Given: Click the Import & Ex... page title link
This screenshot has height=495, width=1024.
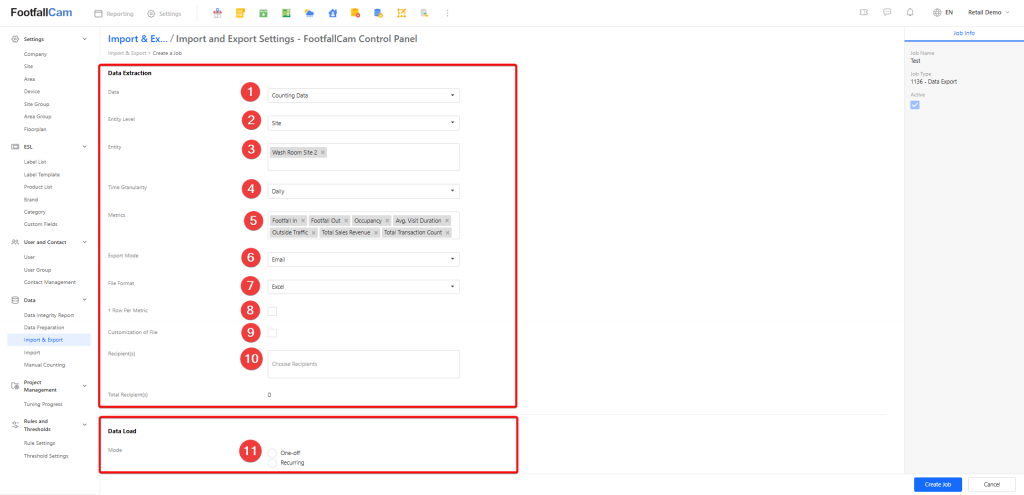Looking at the screenshot, I should click(x=138, y=39).
